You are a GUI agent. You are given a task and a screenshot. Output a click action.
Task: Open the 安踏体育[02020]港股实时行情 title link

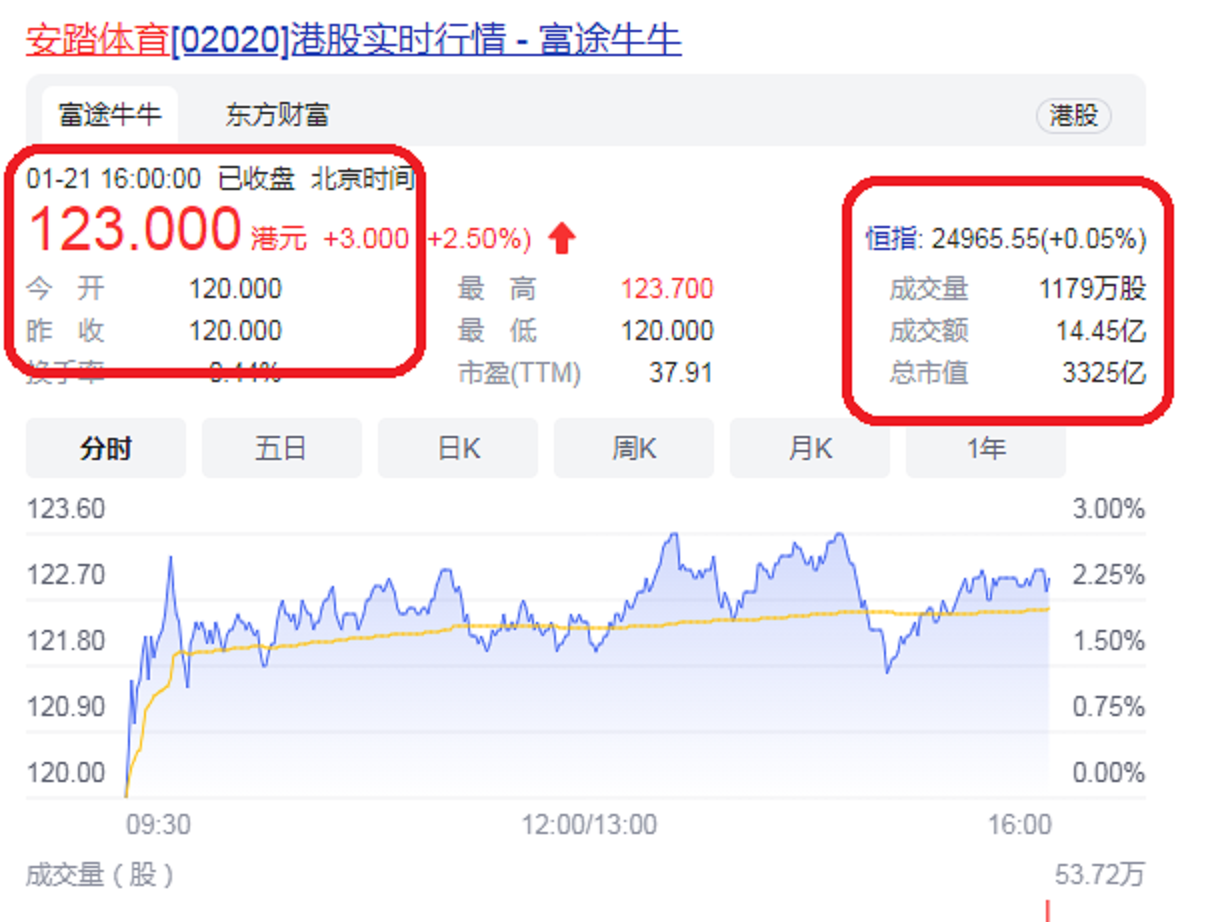pyautogui.click(x=353, y=40)
